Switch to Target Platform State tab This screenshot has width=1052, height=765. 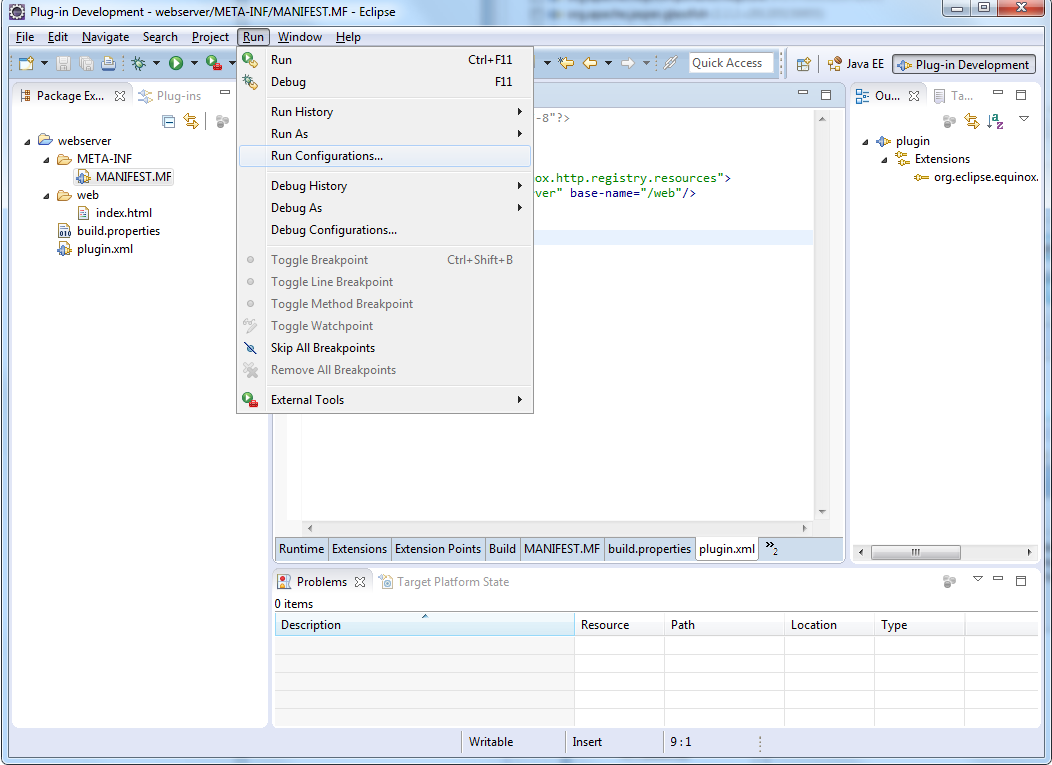[444, 582]
